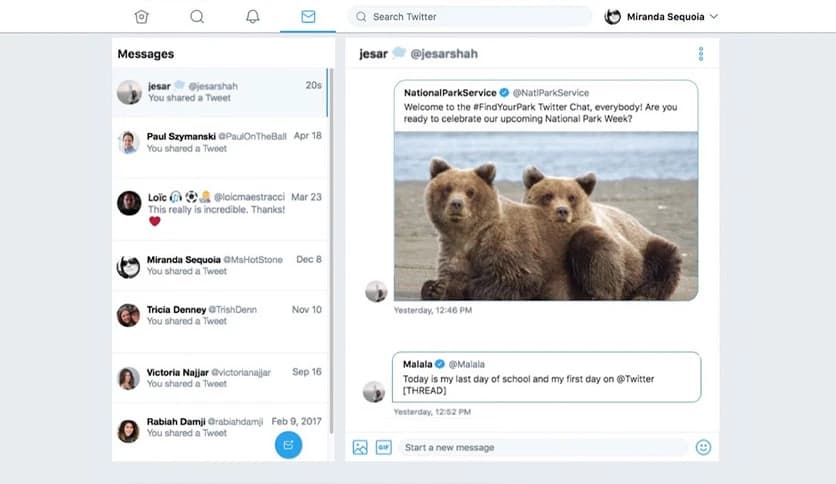Click the Start a new message field

point(542,447)
